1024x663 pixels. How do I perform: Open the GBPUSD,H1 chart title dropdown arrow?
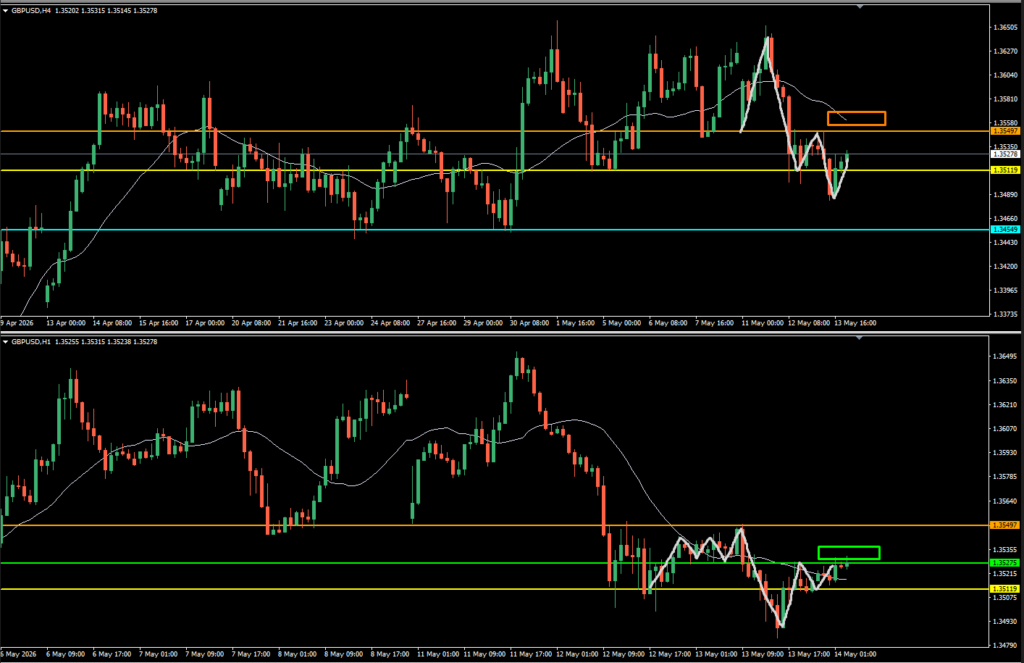click(6, 342)
